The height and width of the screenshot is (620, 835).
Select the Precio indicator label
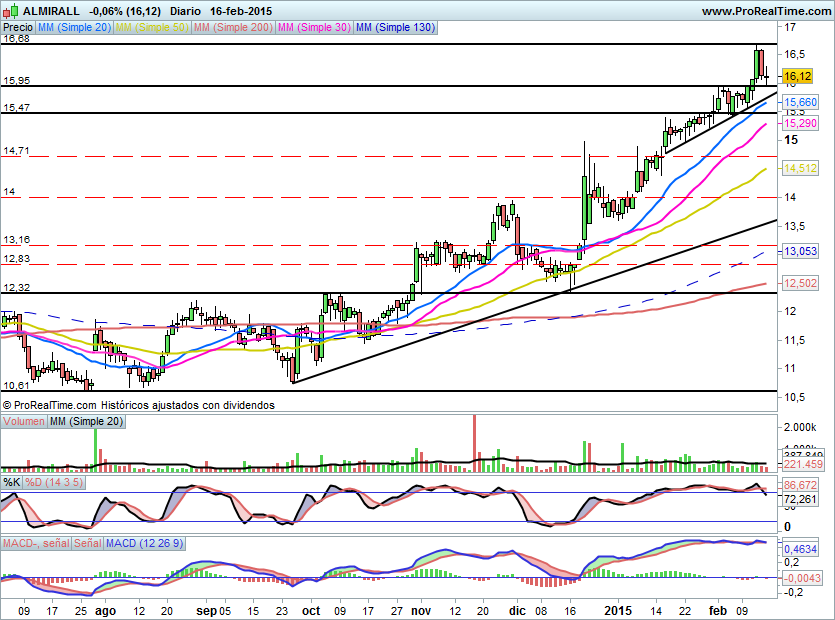(x=17, y=28)
